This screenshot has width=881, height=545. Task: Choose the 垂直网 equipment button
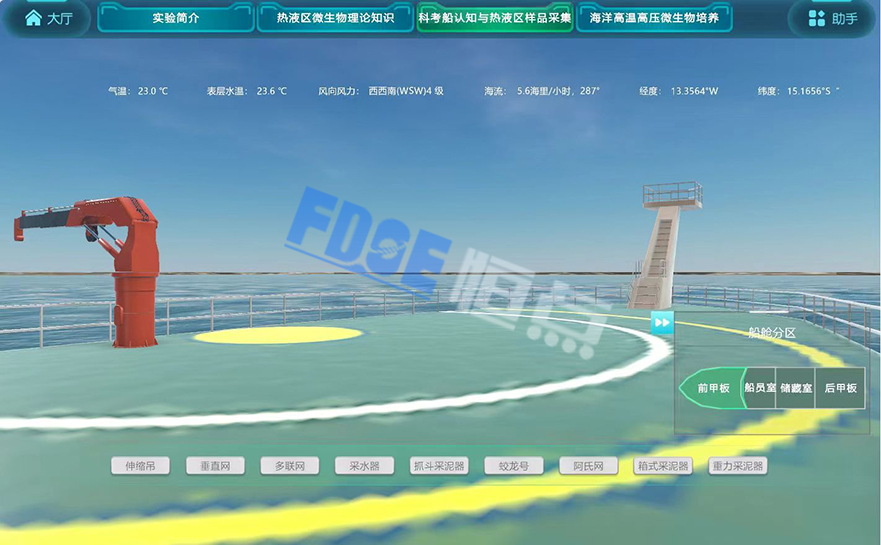pyautogui.click(x=215, y=466)
